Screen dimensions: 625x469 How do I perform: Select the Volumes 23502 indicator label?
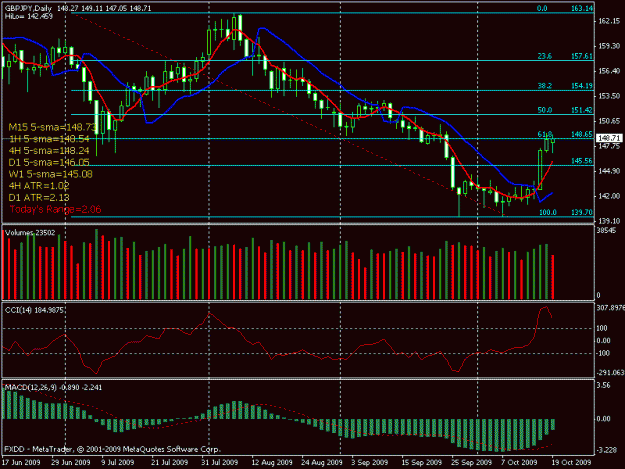[30, 233]
